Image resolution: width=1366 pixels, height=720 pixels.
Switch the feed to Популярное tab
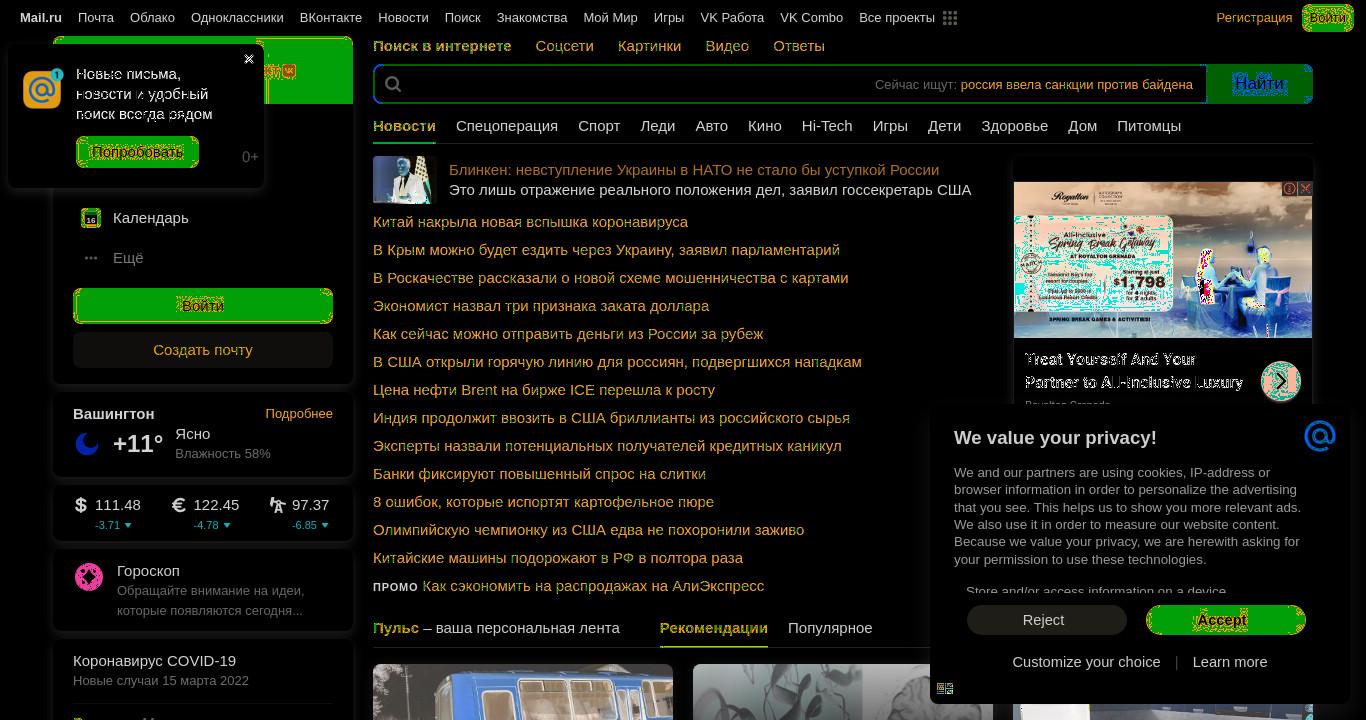(830, 628)
